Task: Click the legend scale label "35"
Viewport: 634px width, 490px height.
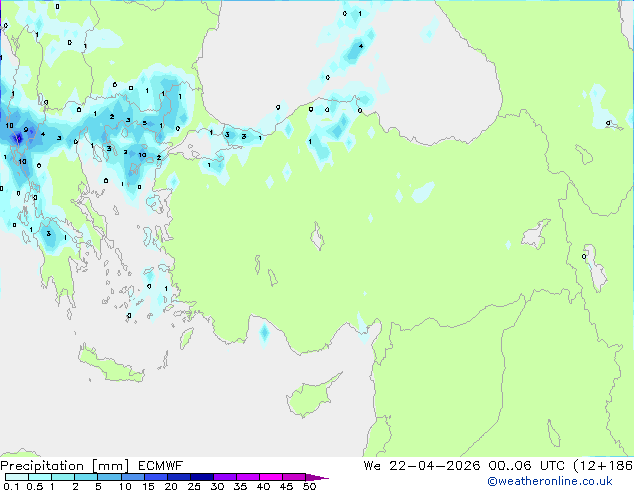Action: (241, 486)
